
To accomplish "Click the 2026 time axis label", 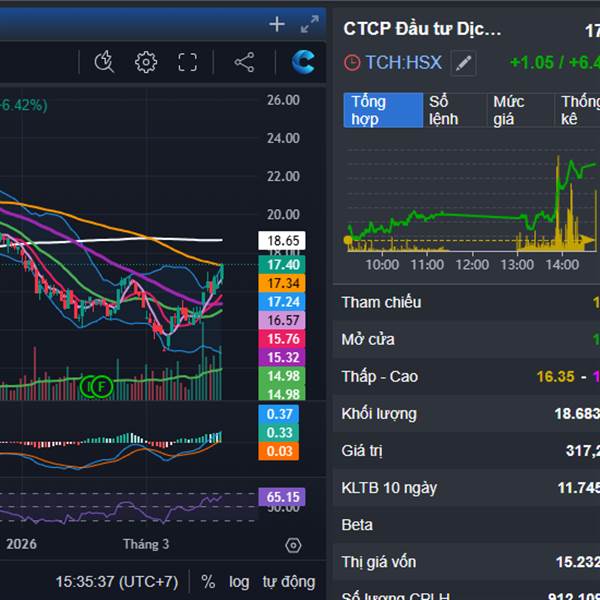I will point(21,544).
